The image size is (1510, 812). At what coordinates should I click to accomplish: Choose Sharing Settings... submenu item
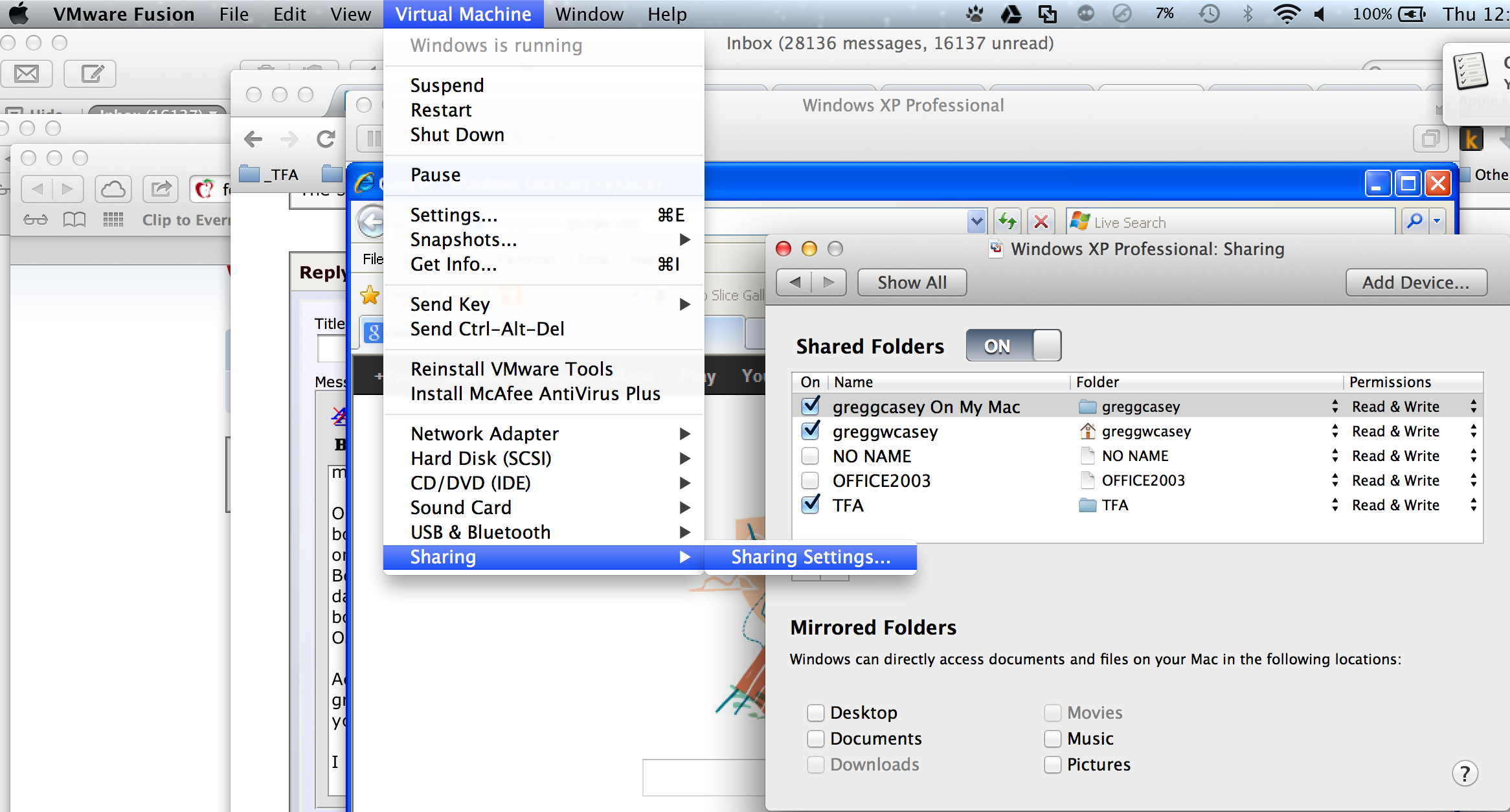pos(811,557)
